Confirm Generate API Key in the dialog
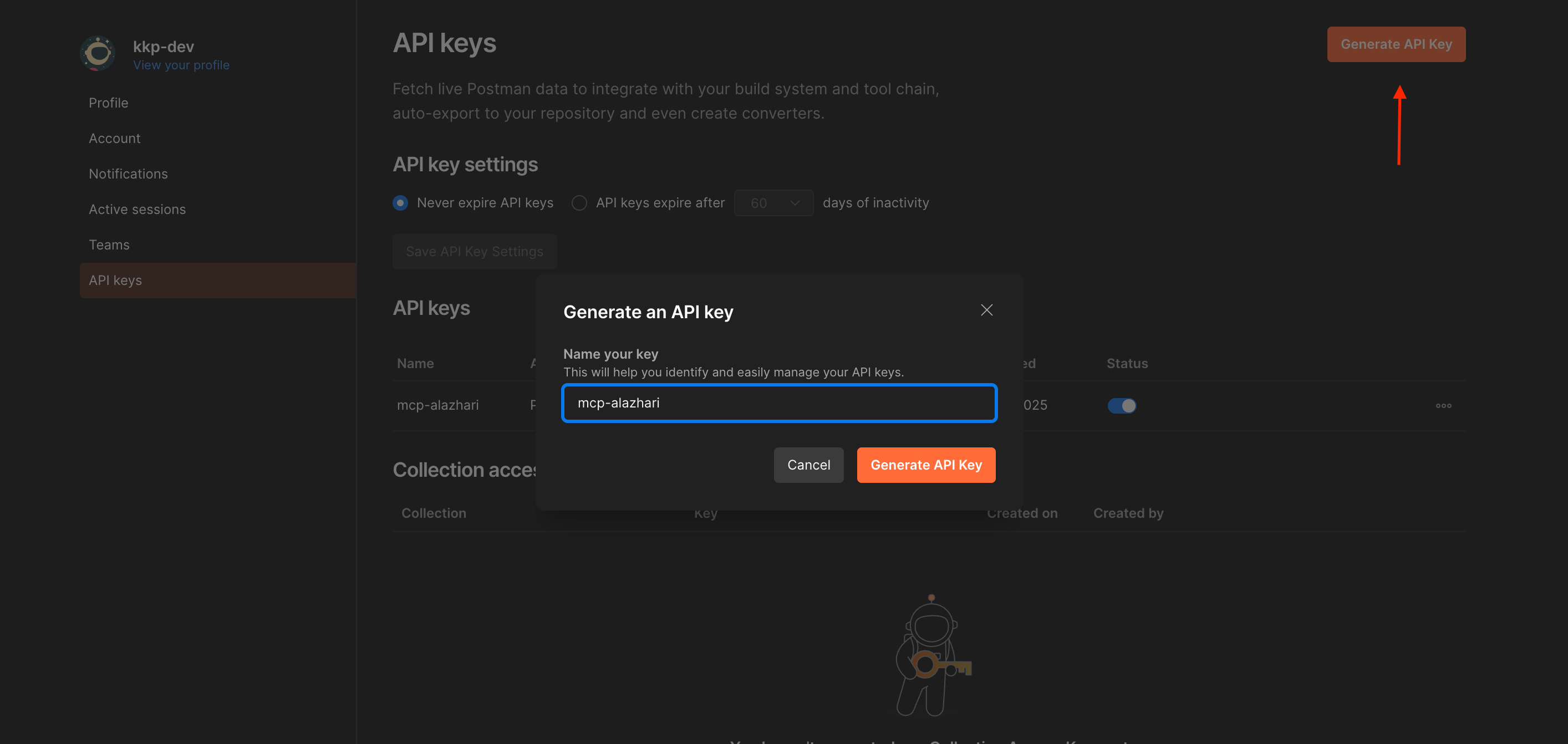Screen dimensions: 1568x744 point(926,465)
